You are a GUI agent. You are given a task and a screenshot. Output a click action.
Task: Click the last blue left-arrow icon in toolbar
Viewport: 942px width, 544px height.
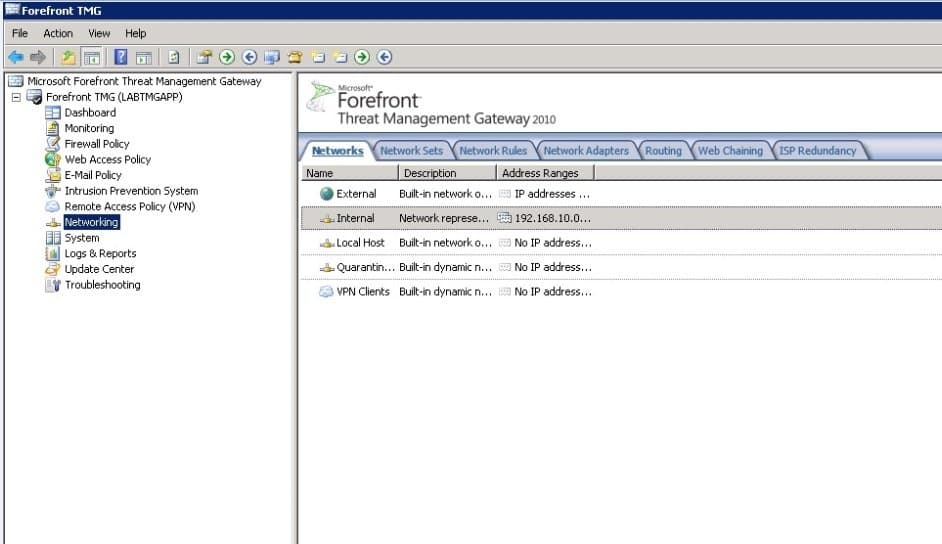(384, 57)
